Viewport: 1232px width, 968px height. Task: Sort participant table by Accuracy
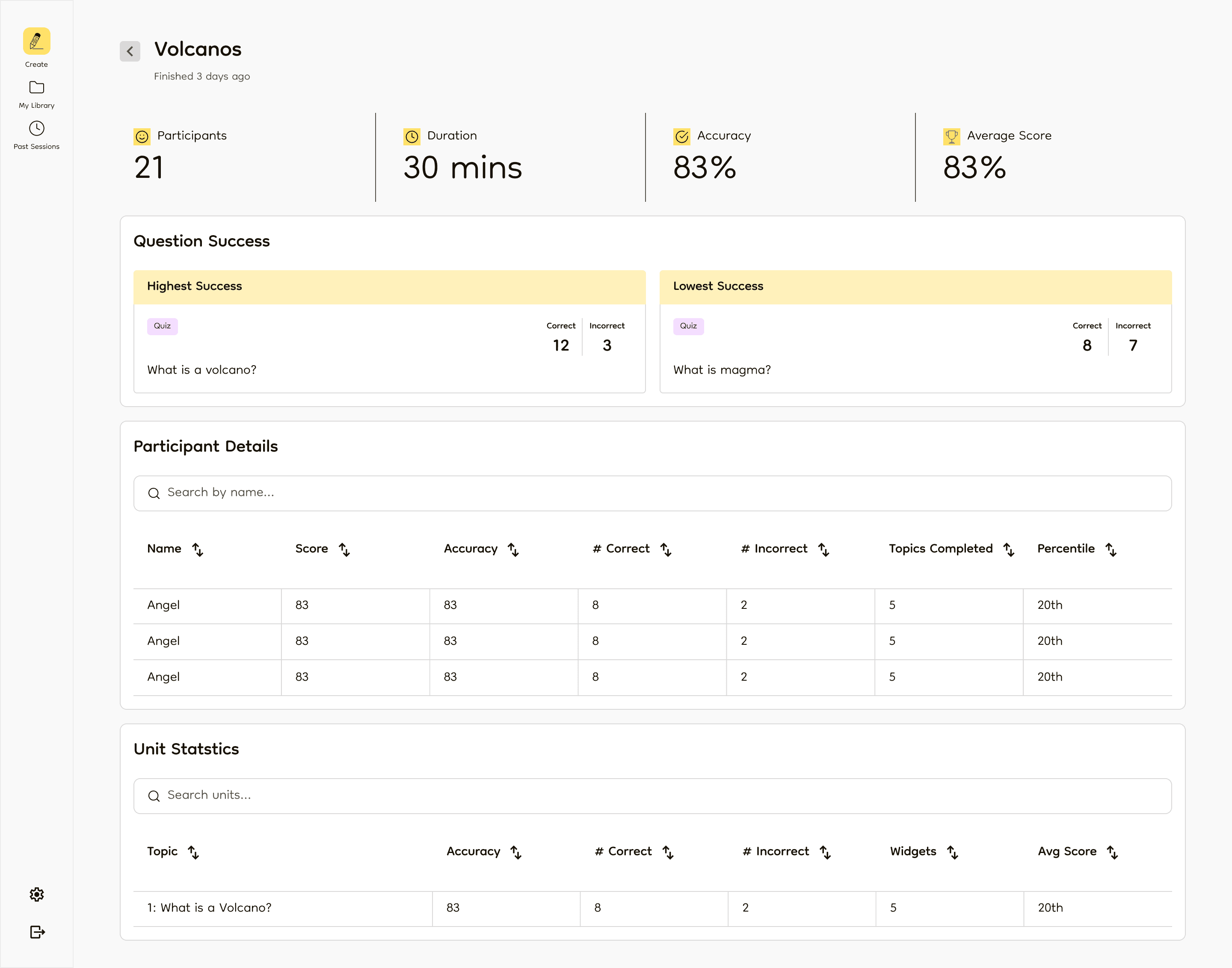[x=513, y=549]
